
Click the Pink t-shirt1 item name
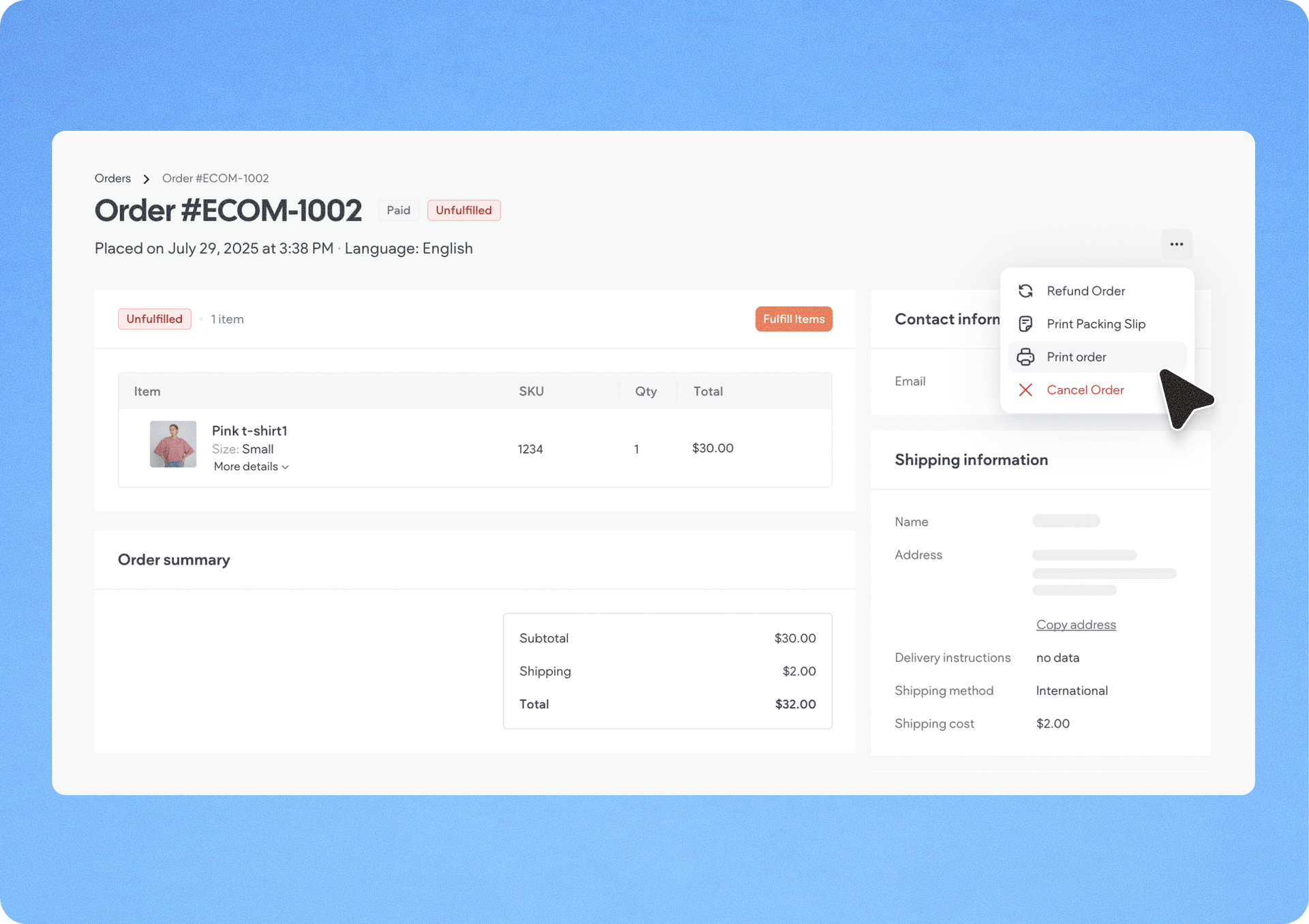250,431
